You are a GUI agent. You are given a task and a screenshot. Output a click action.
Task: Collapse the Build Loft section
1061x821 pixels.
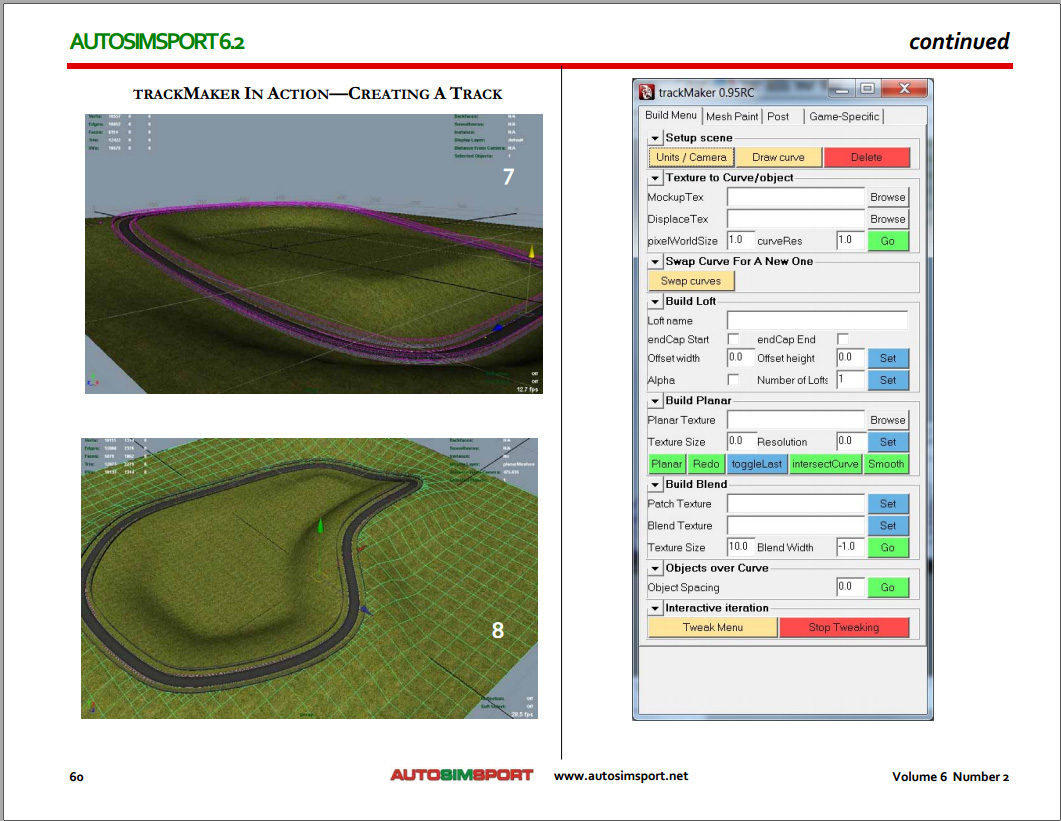pyautogui.click(x=655, y=301)
